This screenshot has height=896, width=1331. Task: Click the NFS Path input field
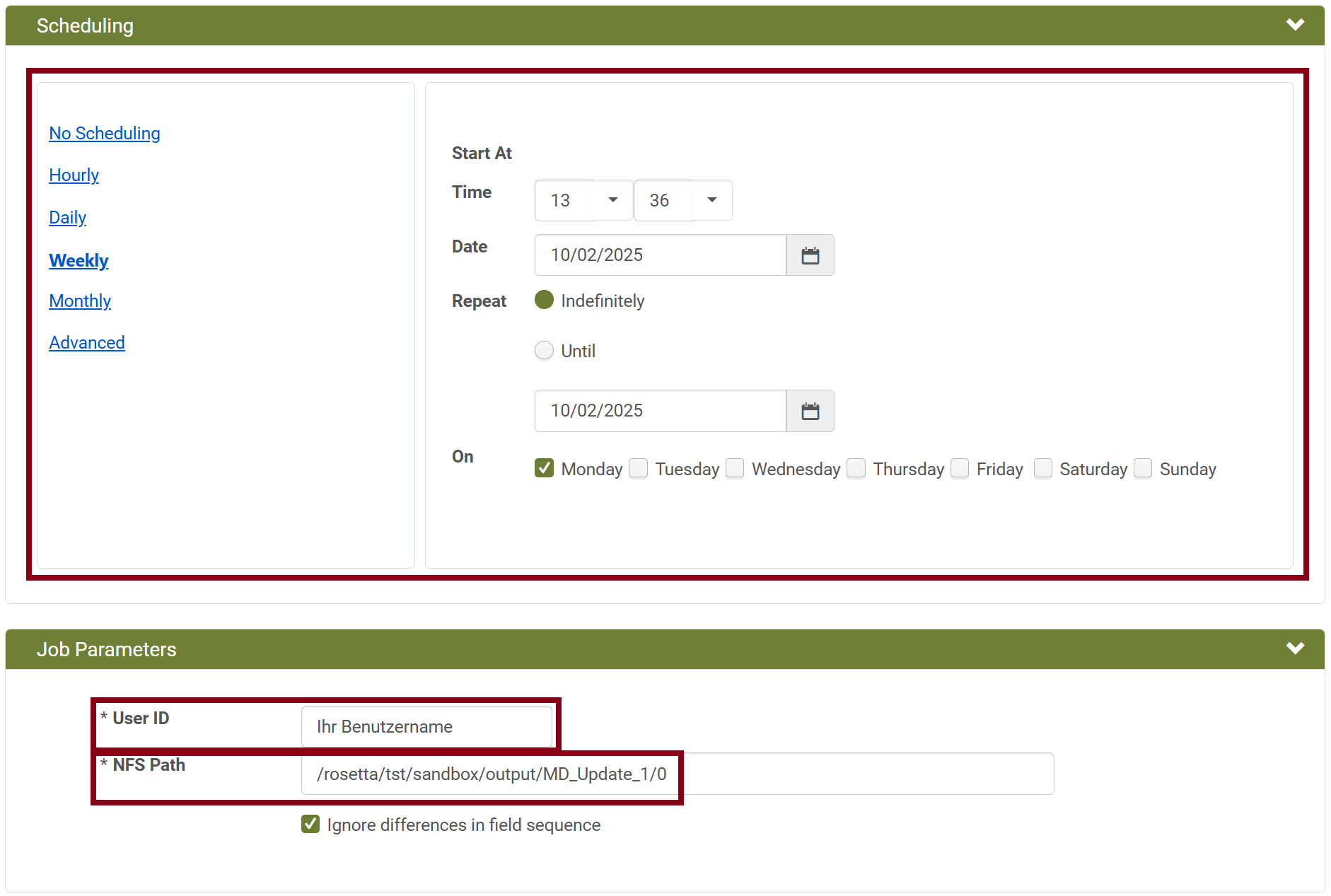pyautogui.click(x=677, y=774)
